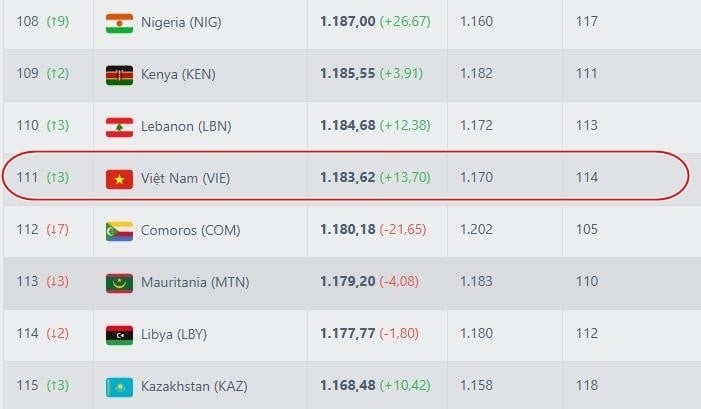This screenshot has width=701, height=409.
Task: Click Kenya's rank number 109
Action: coord(27,74)
